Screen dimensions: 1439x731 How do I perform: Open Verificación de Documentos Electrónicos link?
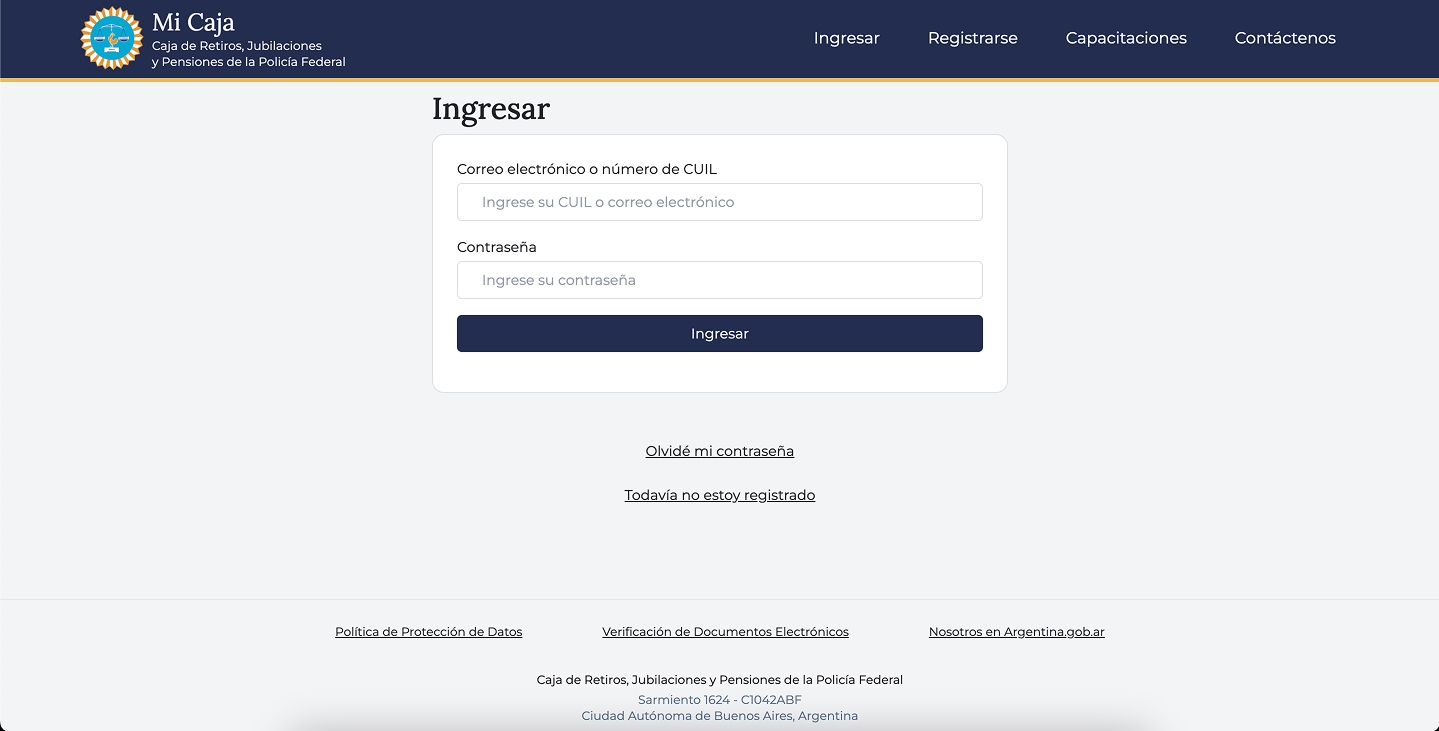coord(725,632)
